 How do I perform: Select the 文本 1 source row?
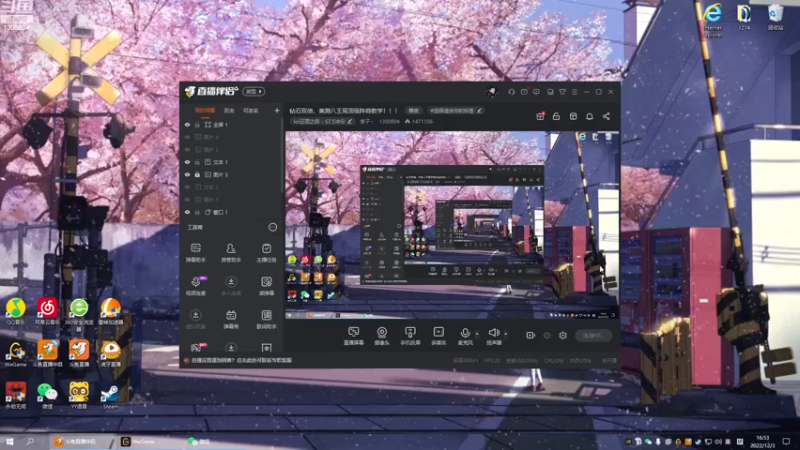click(232, 162)
